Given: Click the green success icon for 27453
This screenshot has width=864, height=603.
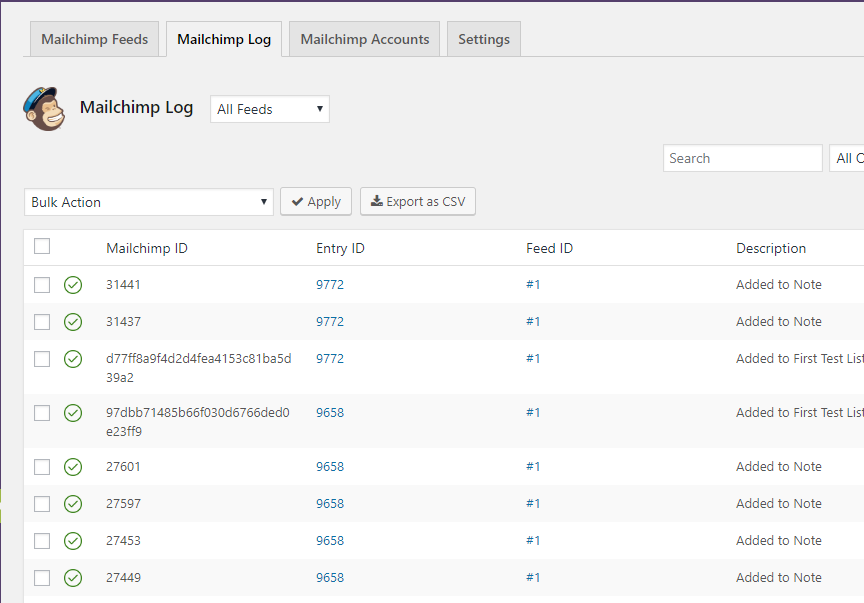Looking at the screenshot, I should (x=73, y=541).
